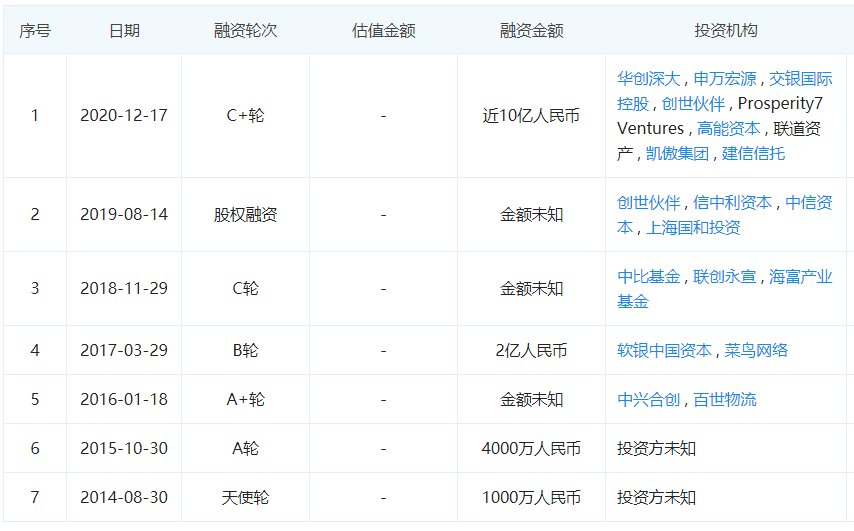Open the 华创深大 investor link

coord(648,79)
